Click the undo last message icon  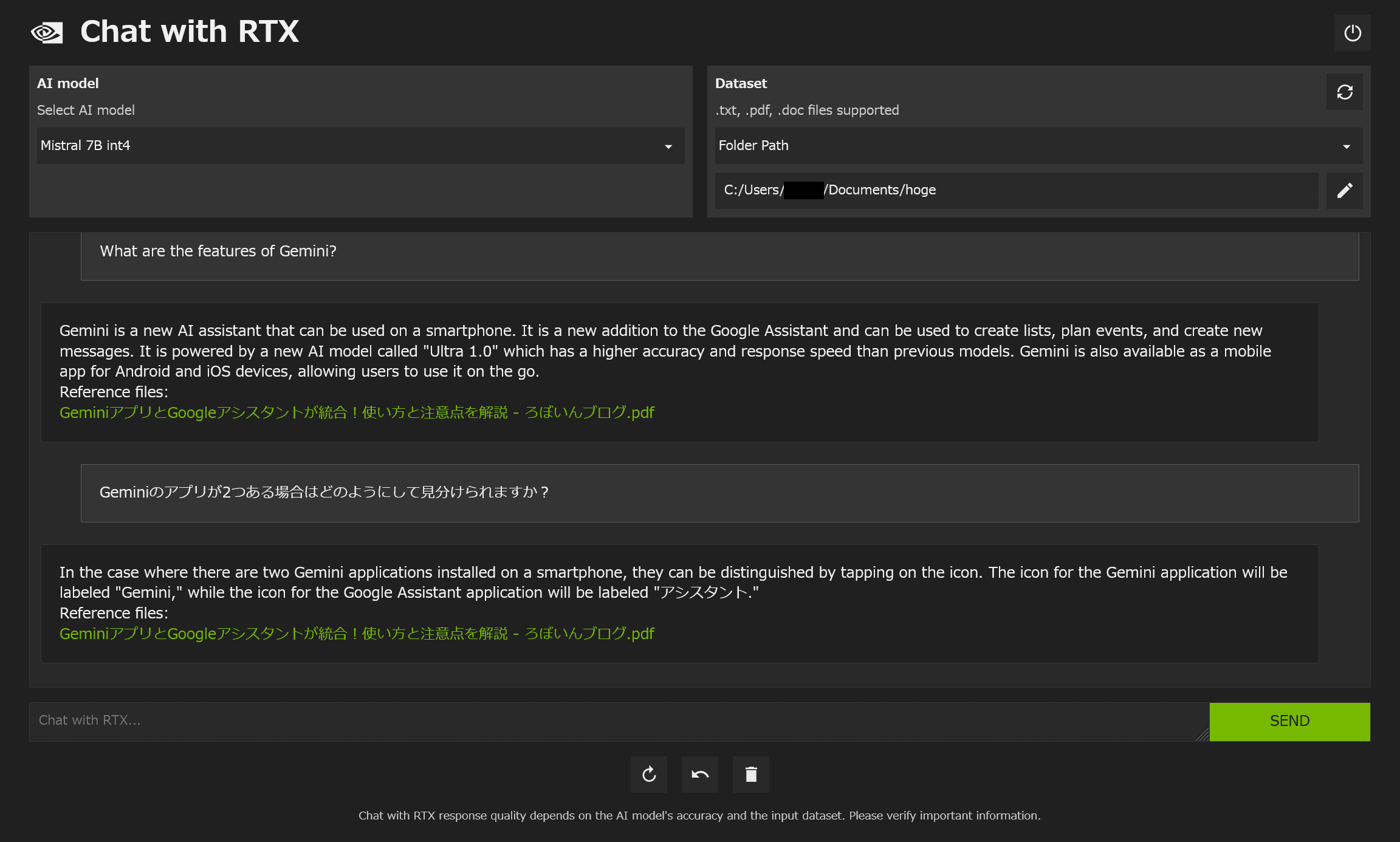pyautogui.click(x=700, y=775)
